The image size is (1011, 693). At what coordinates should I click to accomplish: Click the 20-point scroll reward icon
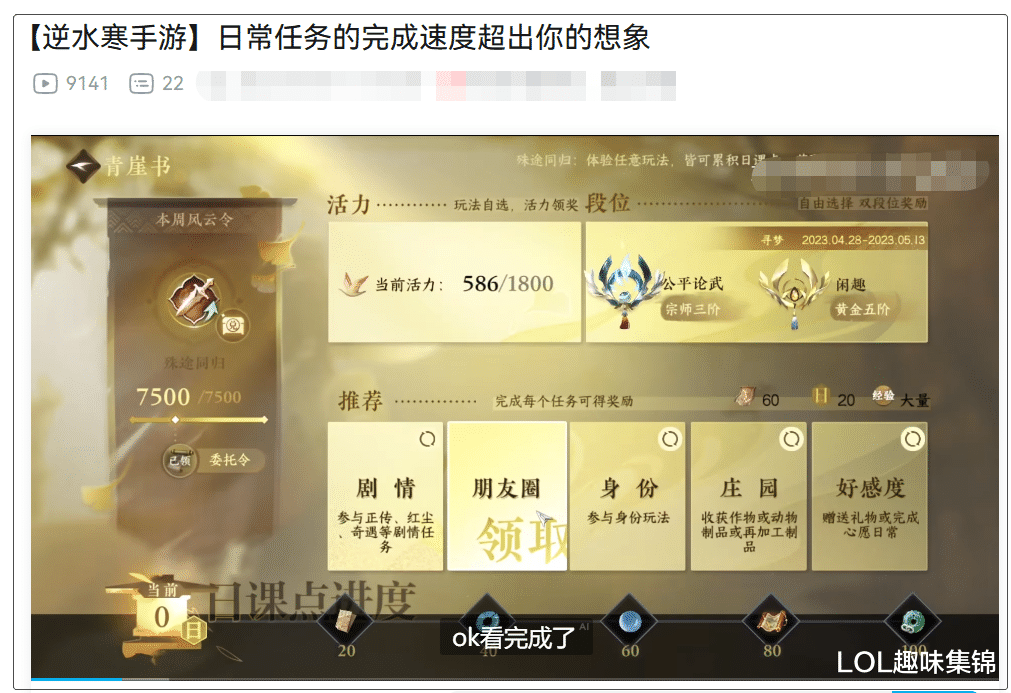(x=346, y=623)
